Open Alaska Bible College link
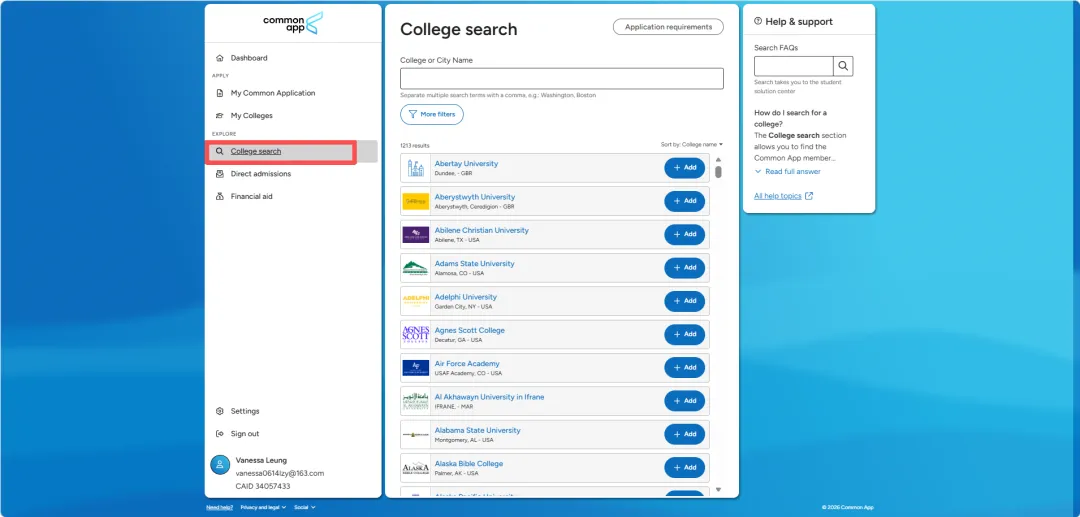The image size is (1080, 517). [x=468, y=464]
